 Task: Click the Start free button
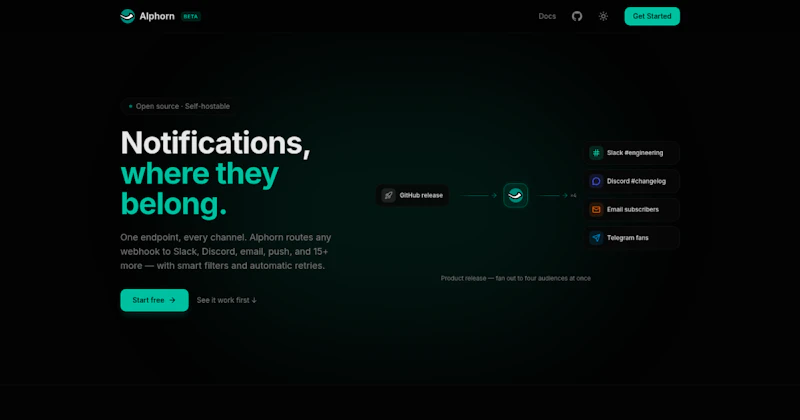(154, 300)
